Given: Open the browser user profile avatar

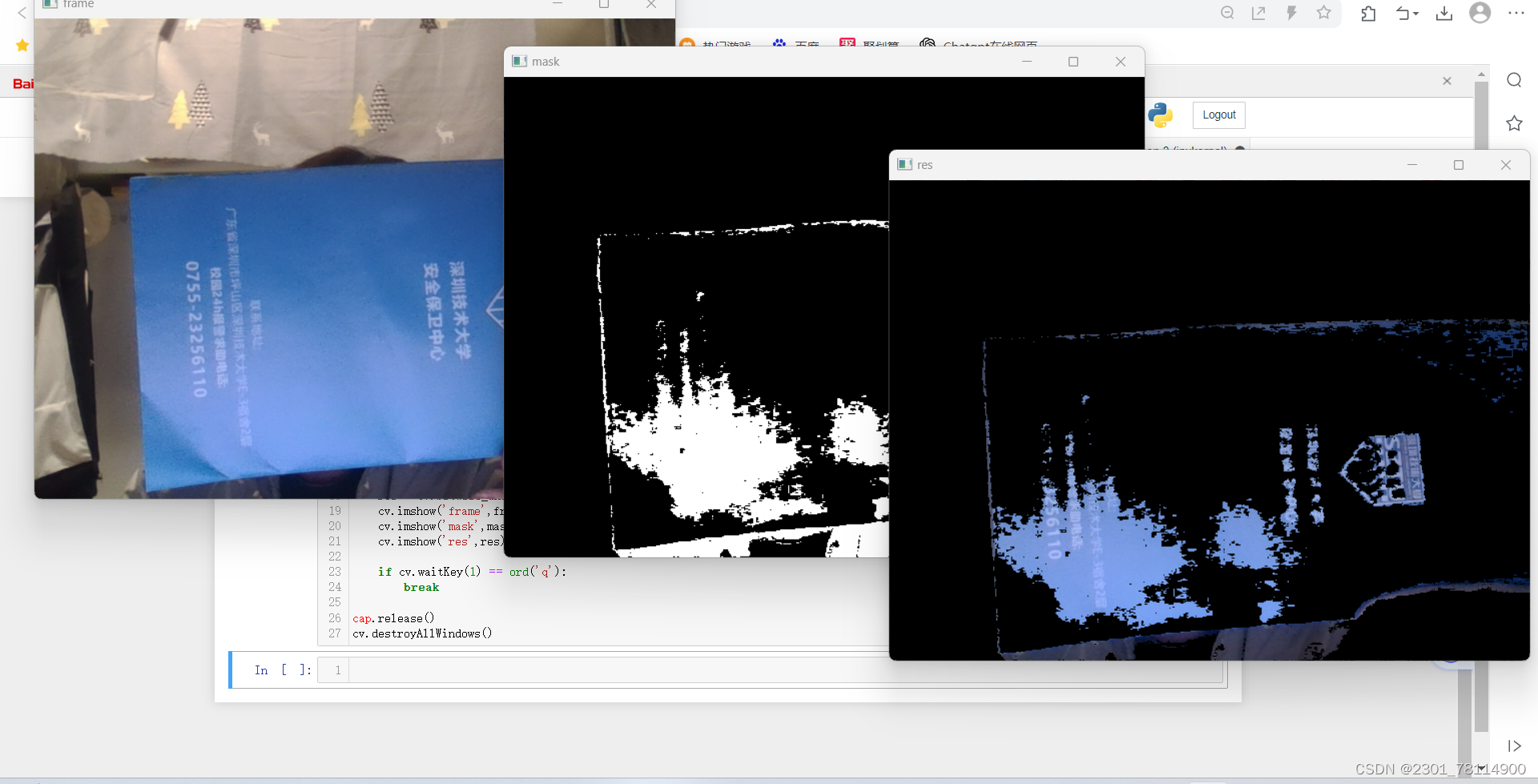Looking at the screenshot, I should click(1480, 13).
